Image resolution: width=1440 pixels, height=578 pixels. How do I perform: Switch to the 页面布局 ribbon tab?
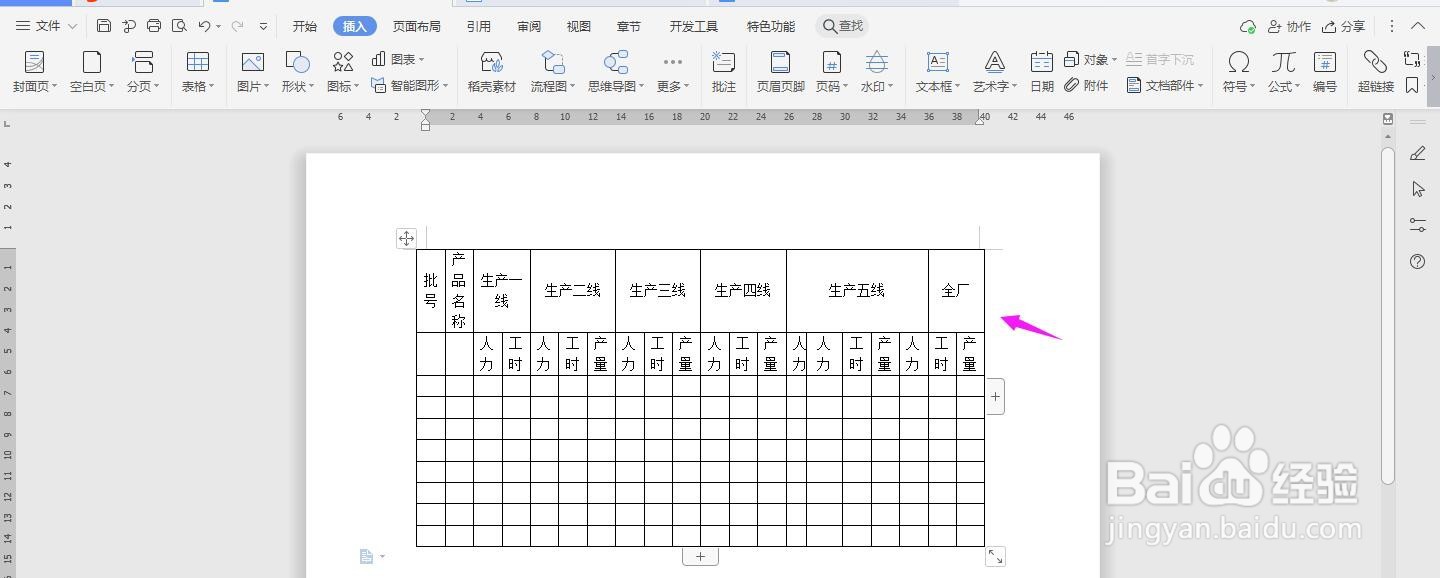point(417,26)
